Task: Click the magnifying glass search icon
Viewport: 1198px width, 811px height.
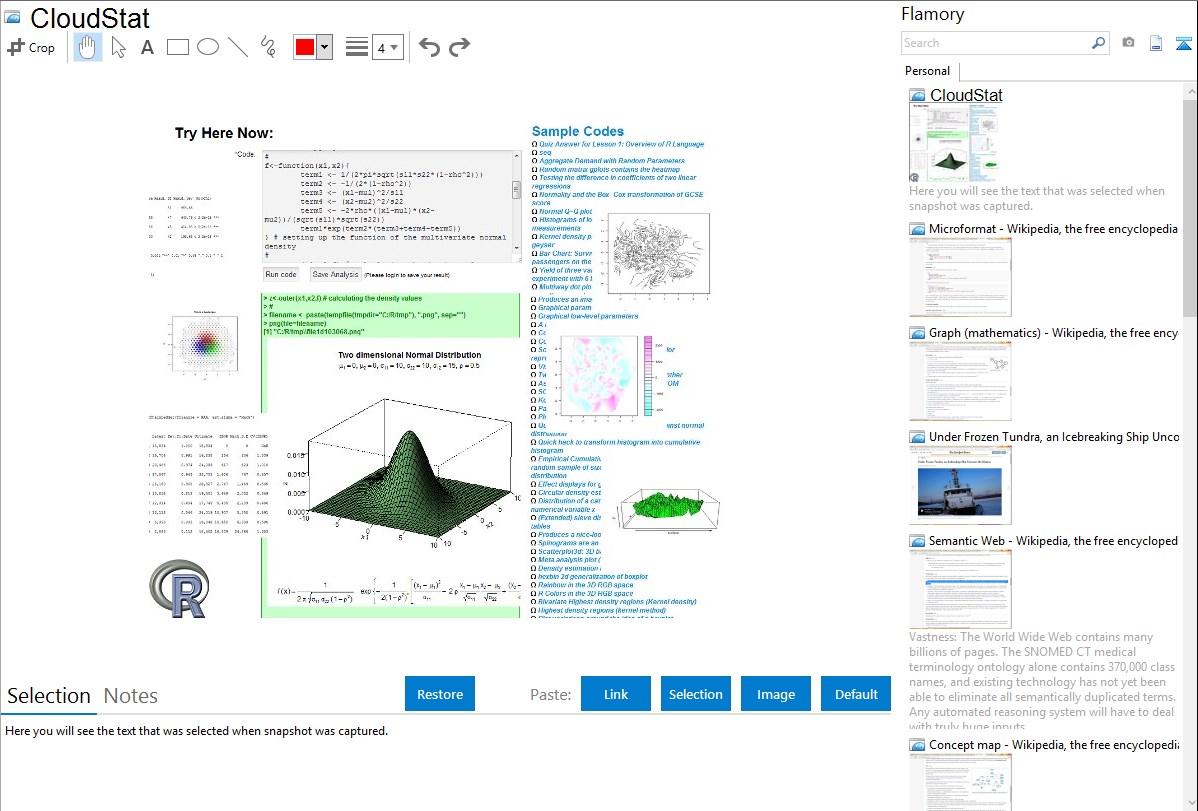Action: click(1099, 43)
